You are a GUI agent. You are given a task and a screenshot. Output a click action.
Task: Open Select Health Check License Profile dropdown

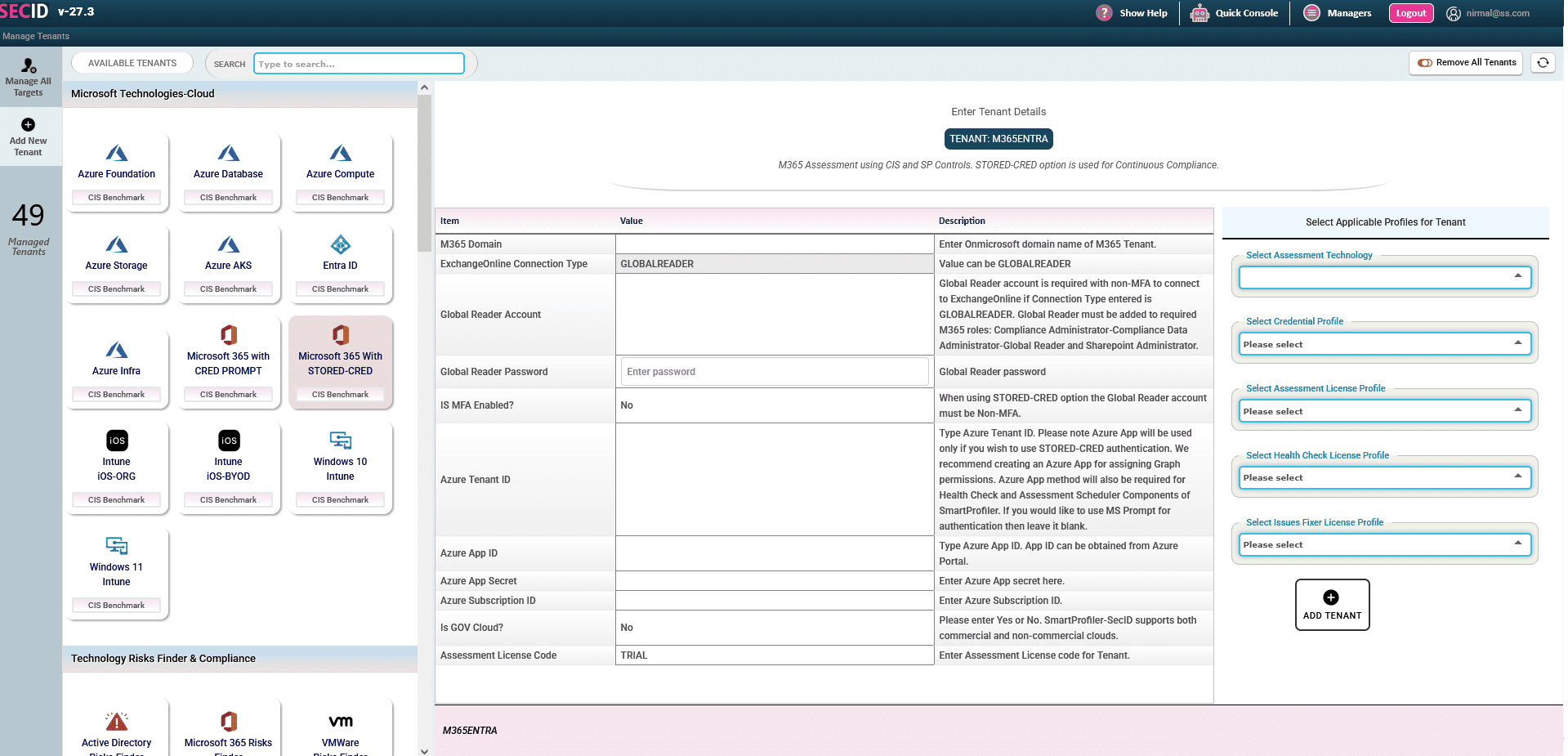(1384, 477)
